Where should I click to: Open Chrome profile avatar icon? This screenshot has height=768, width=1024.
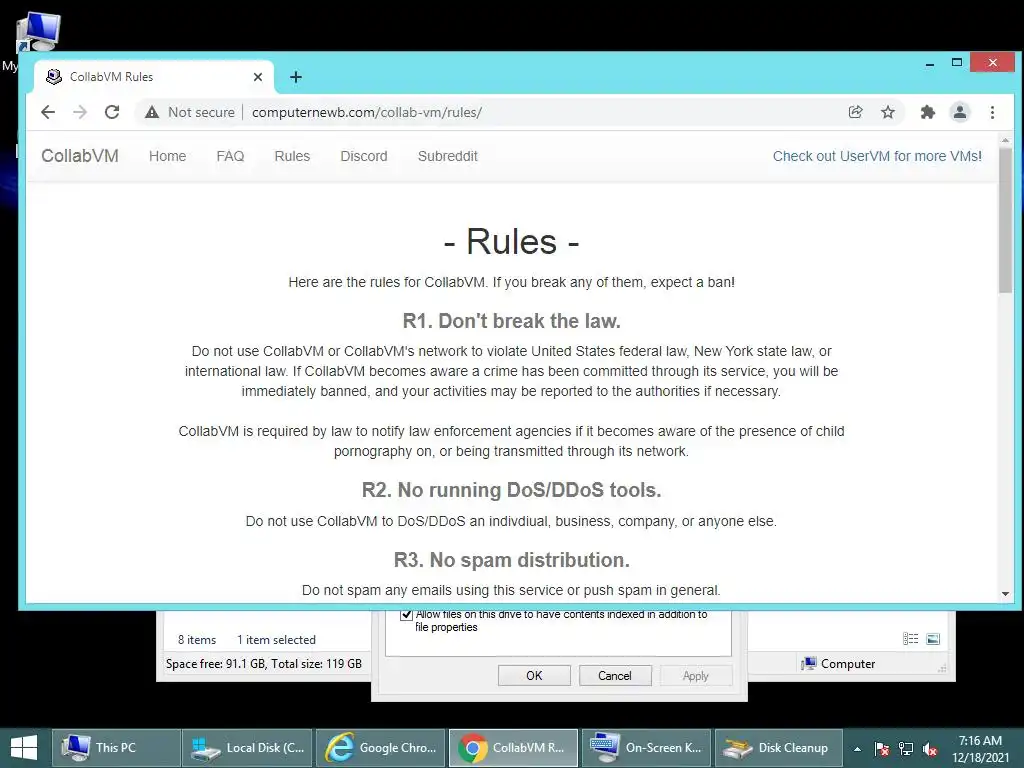[960, 112]
